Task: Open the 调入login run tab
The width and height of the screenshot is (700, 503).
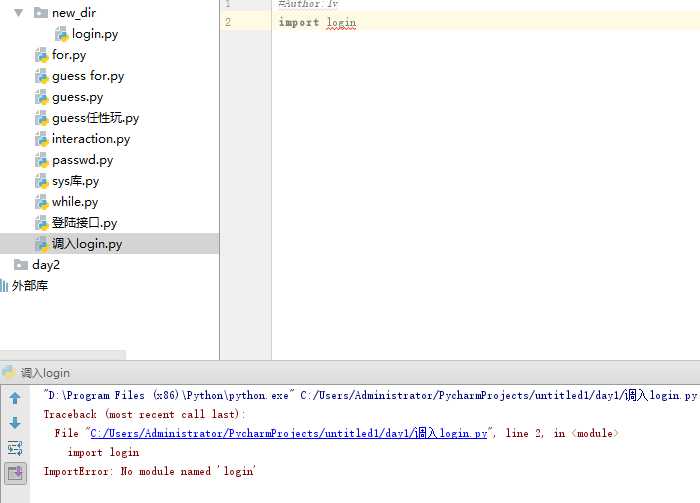Action: [x=45, y=373]
